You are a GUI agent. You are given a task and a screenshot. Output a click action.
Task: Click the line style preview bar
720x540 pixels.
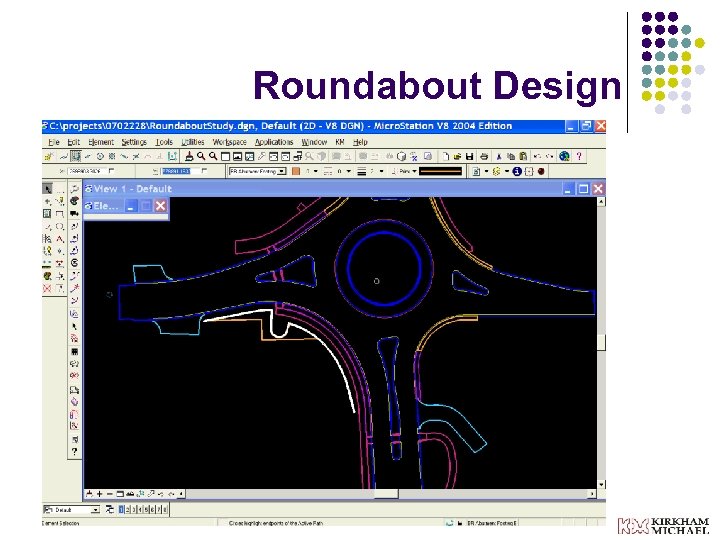click(x=440, y=171)
